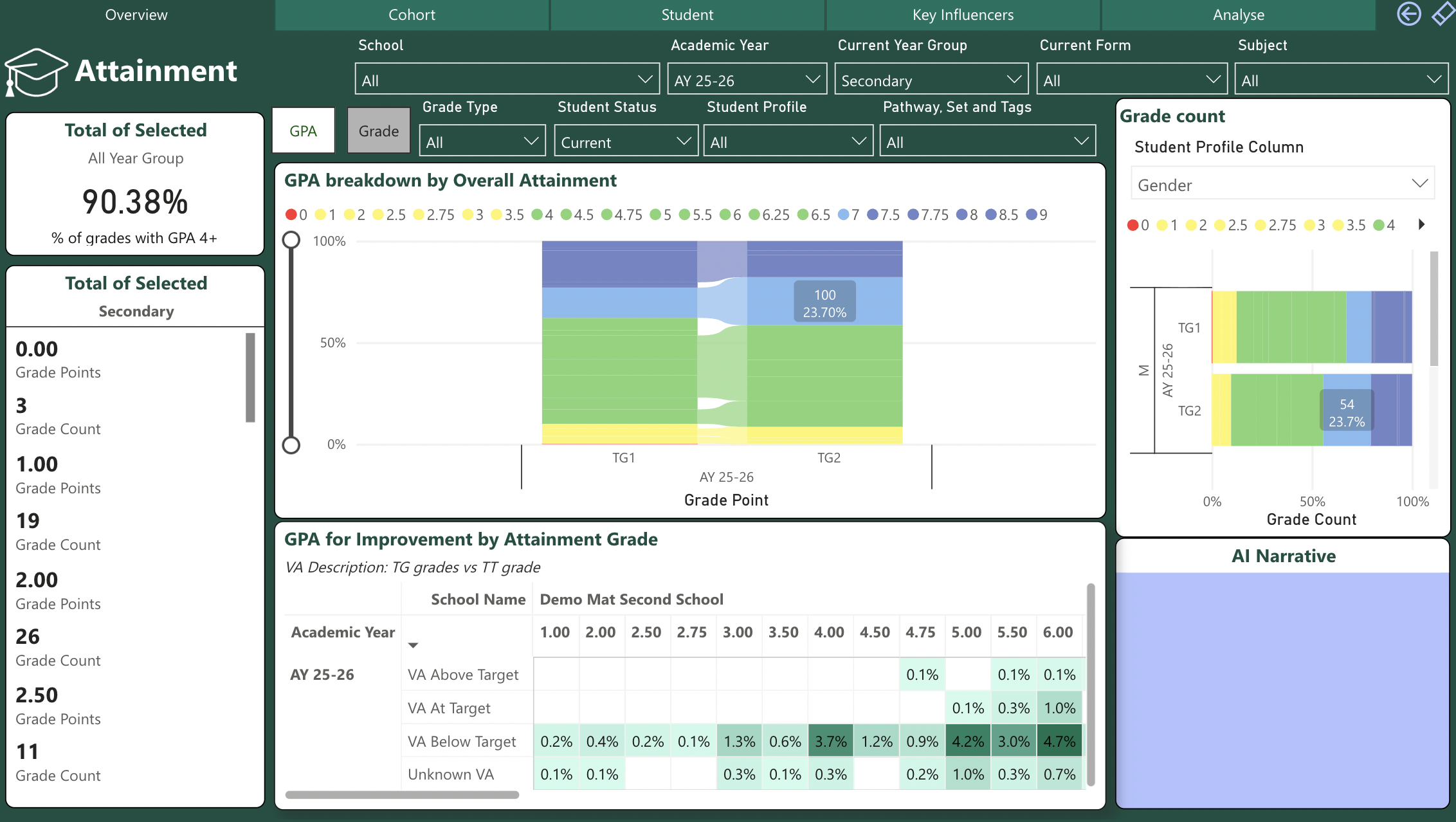Image resolution: width=1456 pixels, height=822 pixels.
Task: Switch to GPA view toggle
Action: point(303,131)
